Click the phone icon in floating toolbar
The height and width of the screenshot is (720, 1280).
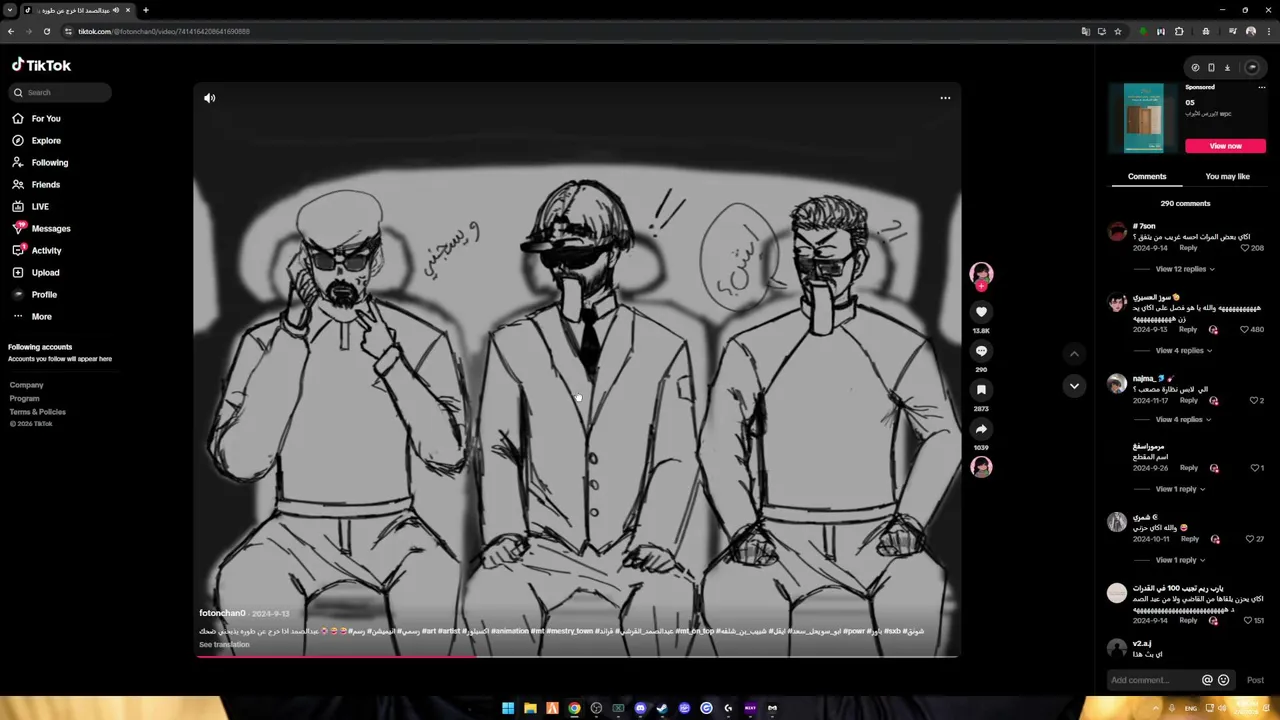[1211, 68]
